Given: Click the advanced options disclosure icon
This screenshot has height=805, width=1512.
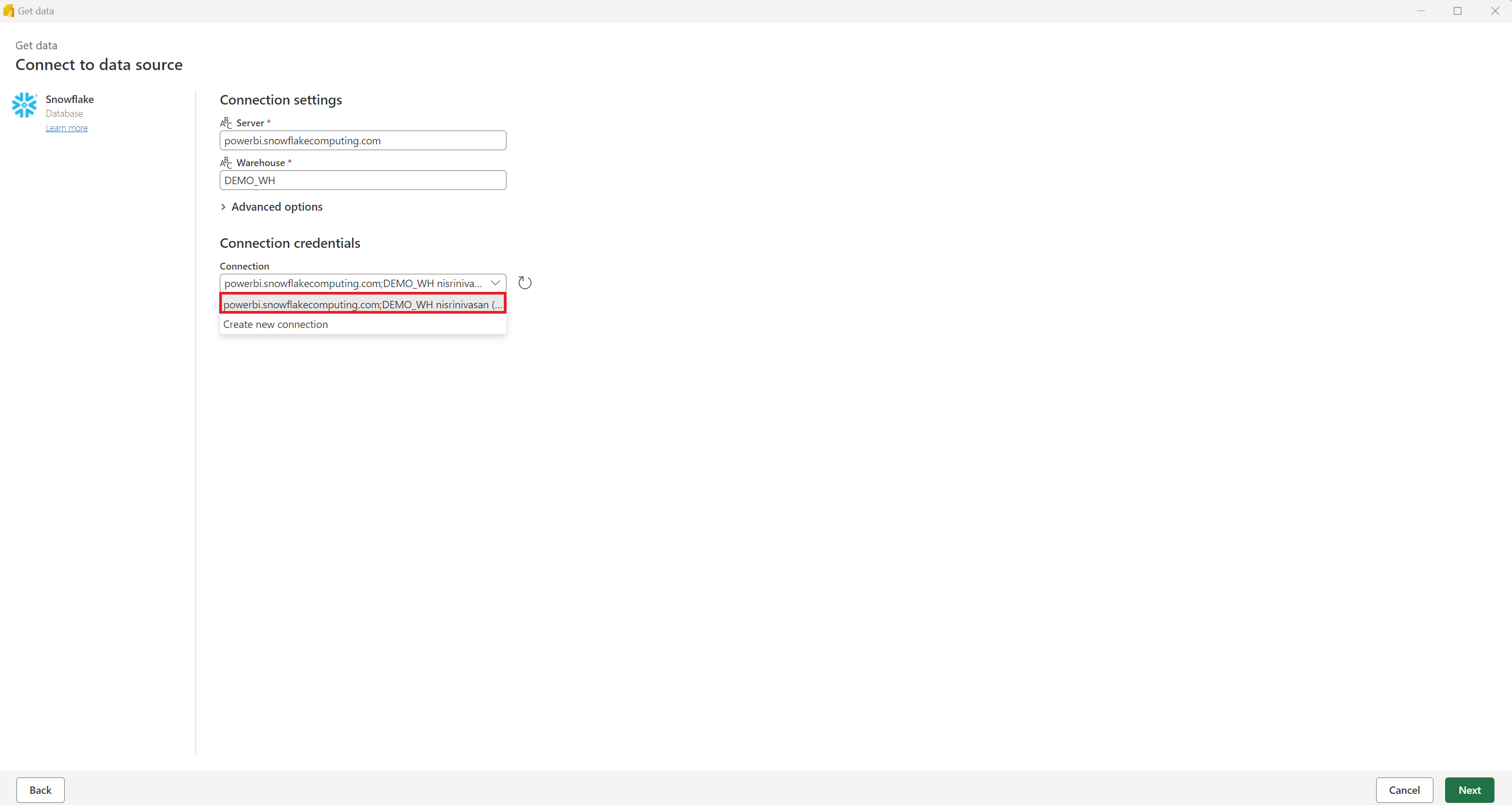Looking at the screenshot, I should (223, 206).
